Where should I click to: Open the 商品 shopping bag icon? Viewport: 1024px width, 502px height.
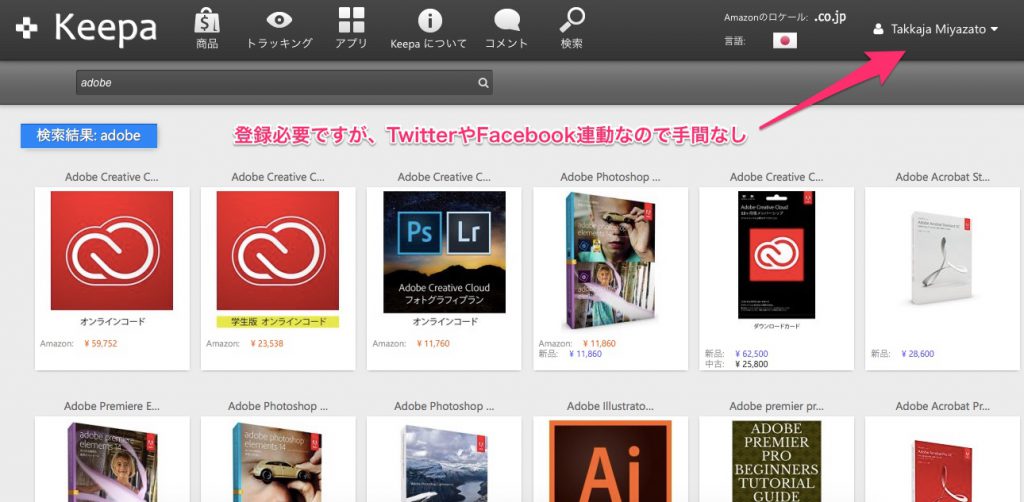[x=207, y=21]
